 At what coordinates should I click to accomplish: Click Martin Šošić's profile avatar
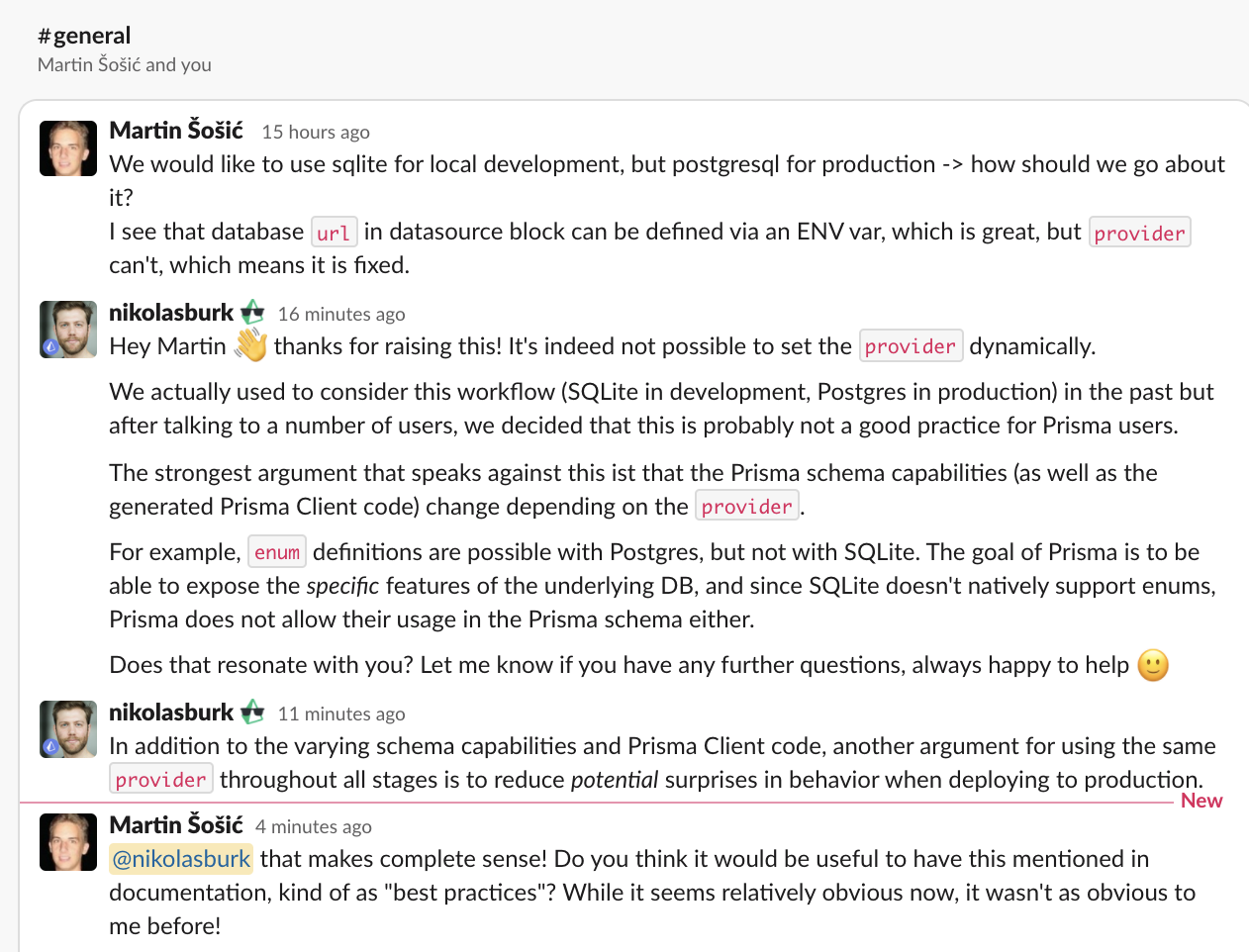[67, 147]
